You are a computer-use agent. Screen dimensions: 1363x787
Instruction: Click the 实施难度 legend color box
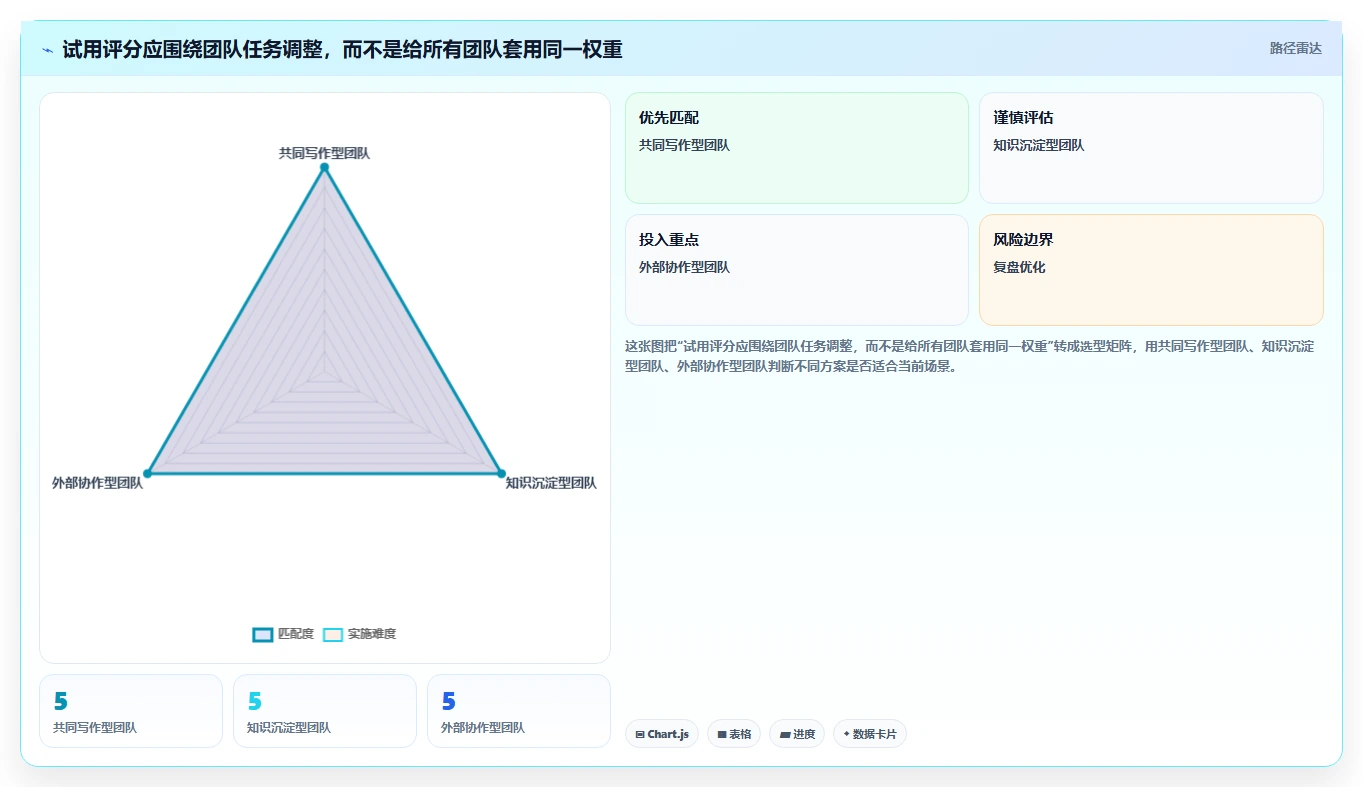coord(333,634)
